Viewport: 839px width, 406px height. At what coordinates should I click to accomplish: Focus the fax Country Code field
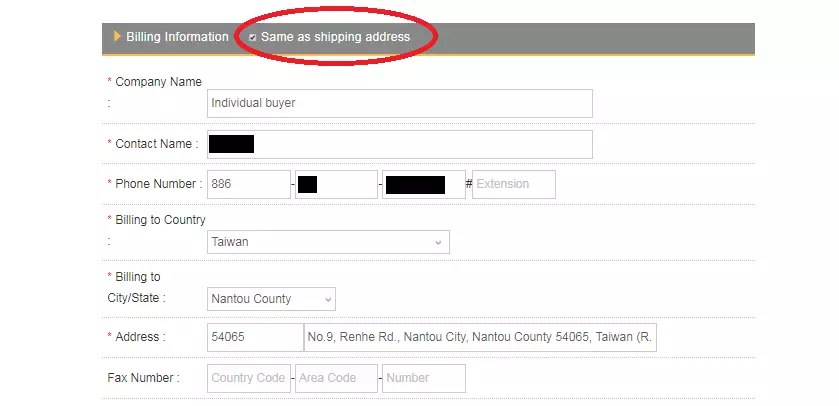pyautogui.click(x=248, y=378)
